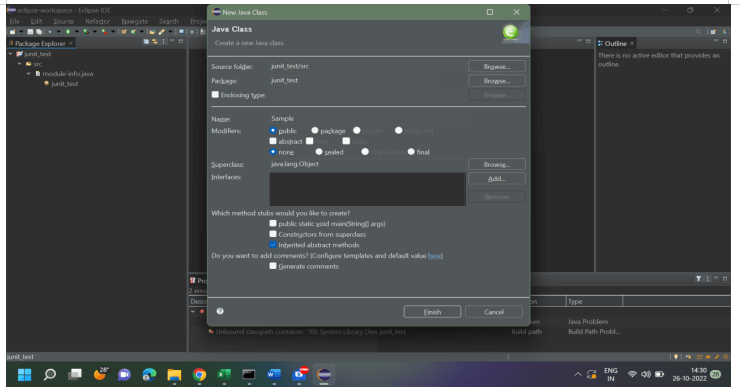
Task: Tick the abstract modifier checkbox
Action: click(x=273, y=141)
